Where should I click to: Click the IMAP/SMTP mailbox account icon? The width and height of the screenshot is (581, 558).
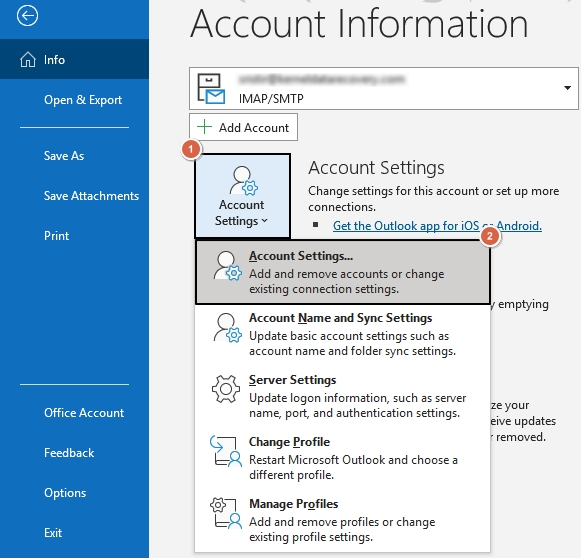211,88
